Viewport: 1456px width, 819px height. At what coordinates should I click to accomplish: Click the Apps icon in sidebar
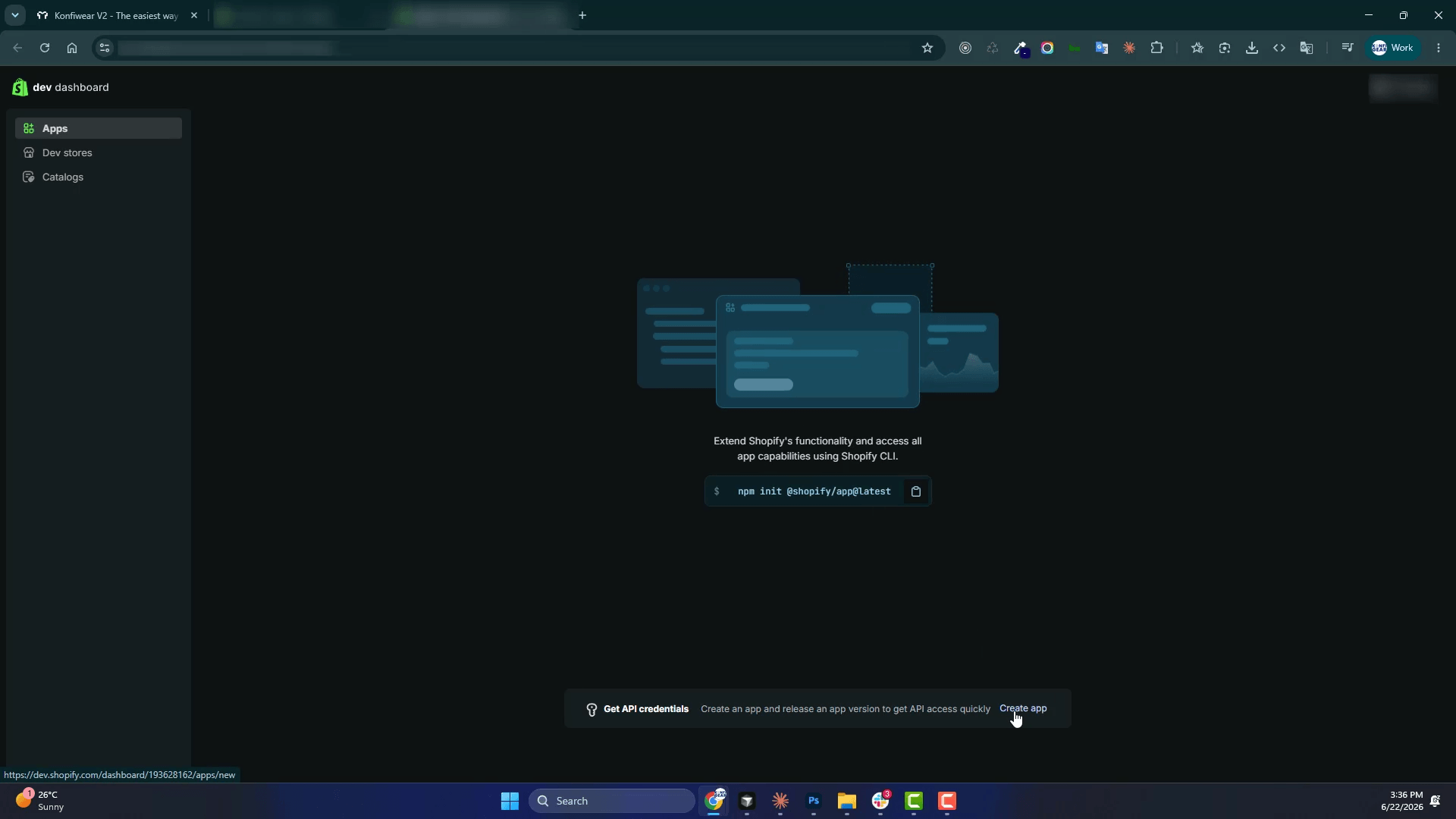(x=29, y=128)
